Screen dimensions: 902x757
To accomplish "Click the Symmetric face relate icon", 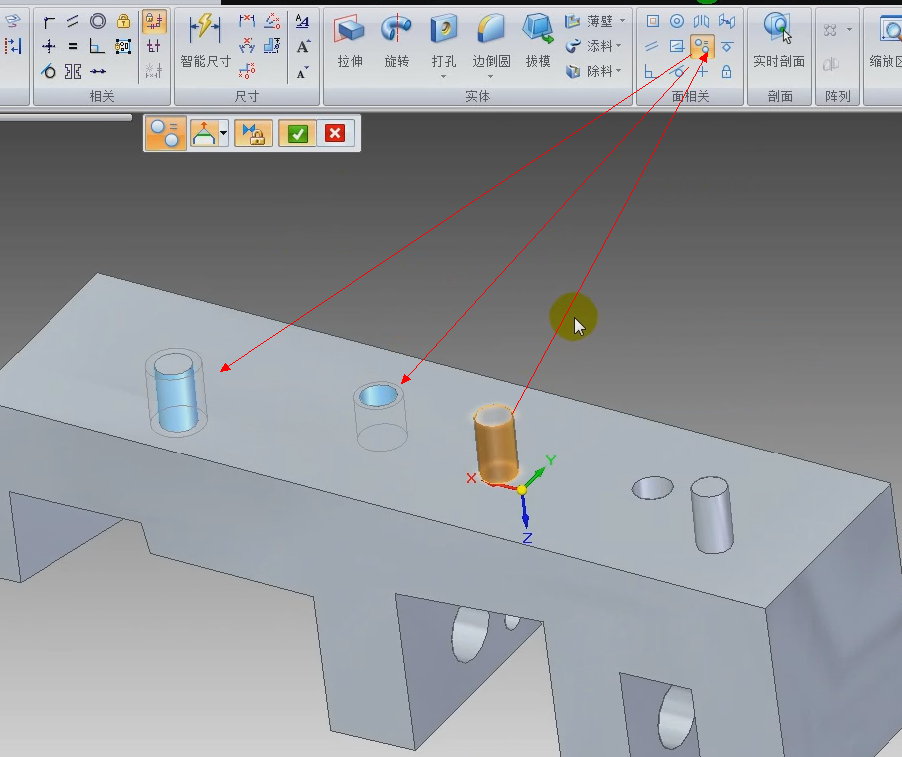I will point(701,21).
